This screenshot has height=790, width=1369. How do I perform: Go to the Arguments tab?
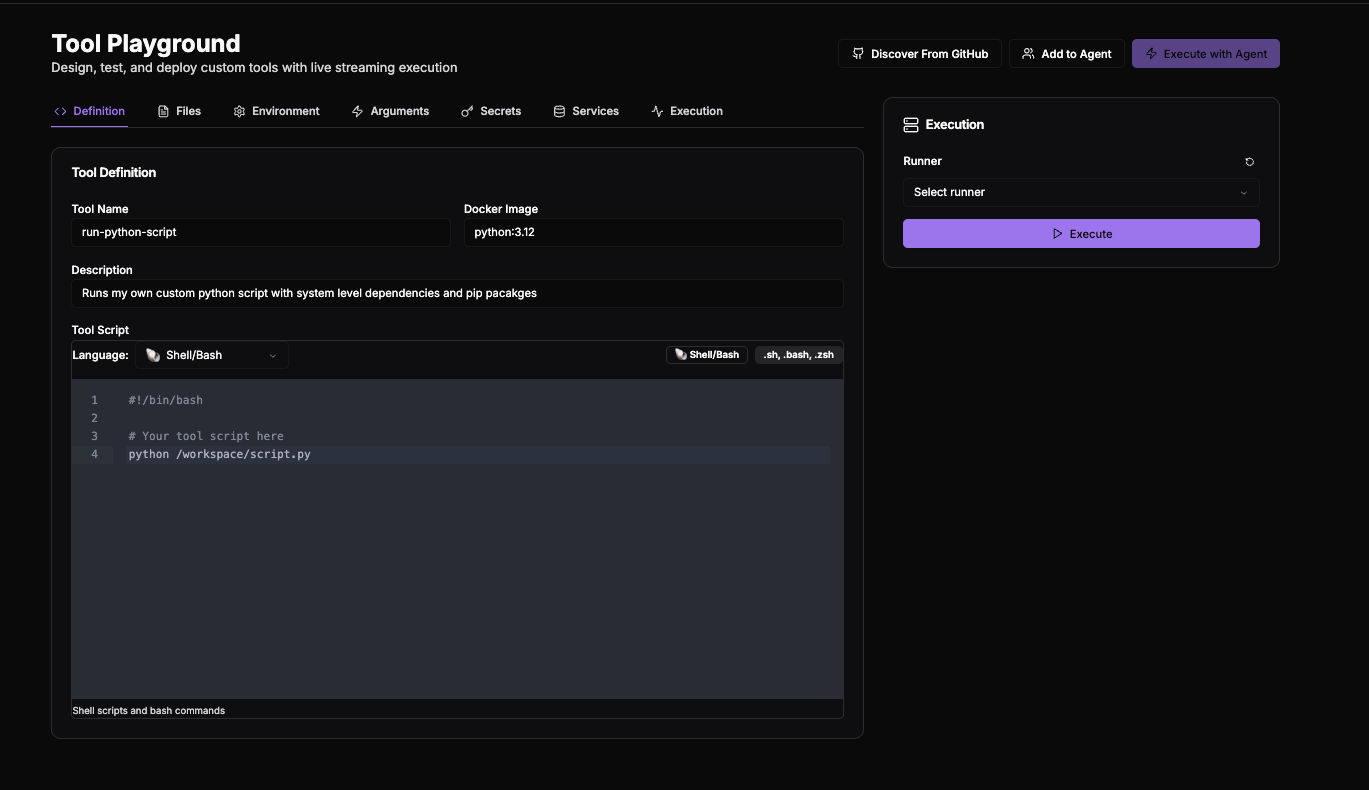click(390, 111)
